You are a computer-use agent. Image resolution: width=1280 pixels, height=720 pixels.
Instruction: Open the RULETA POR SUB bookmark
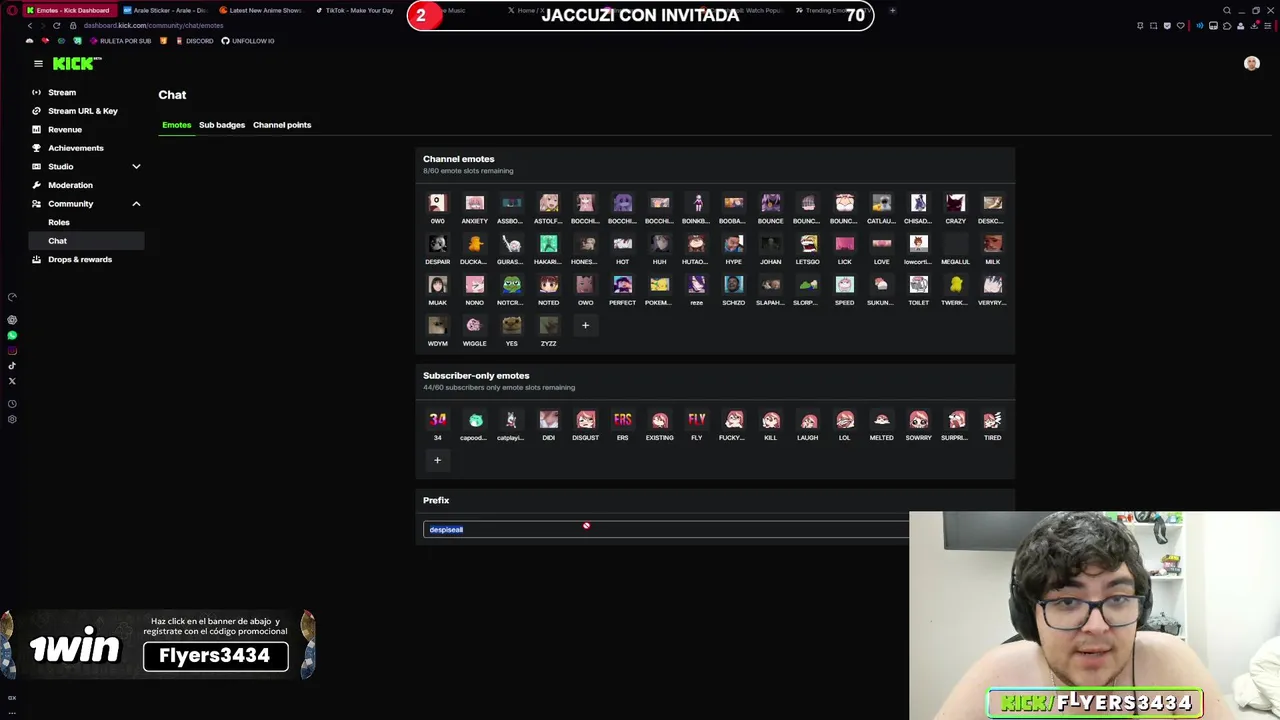tap(119, 41)
